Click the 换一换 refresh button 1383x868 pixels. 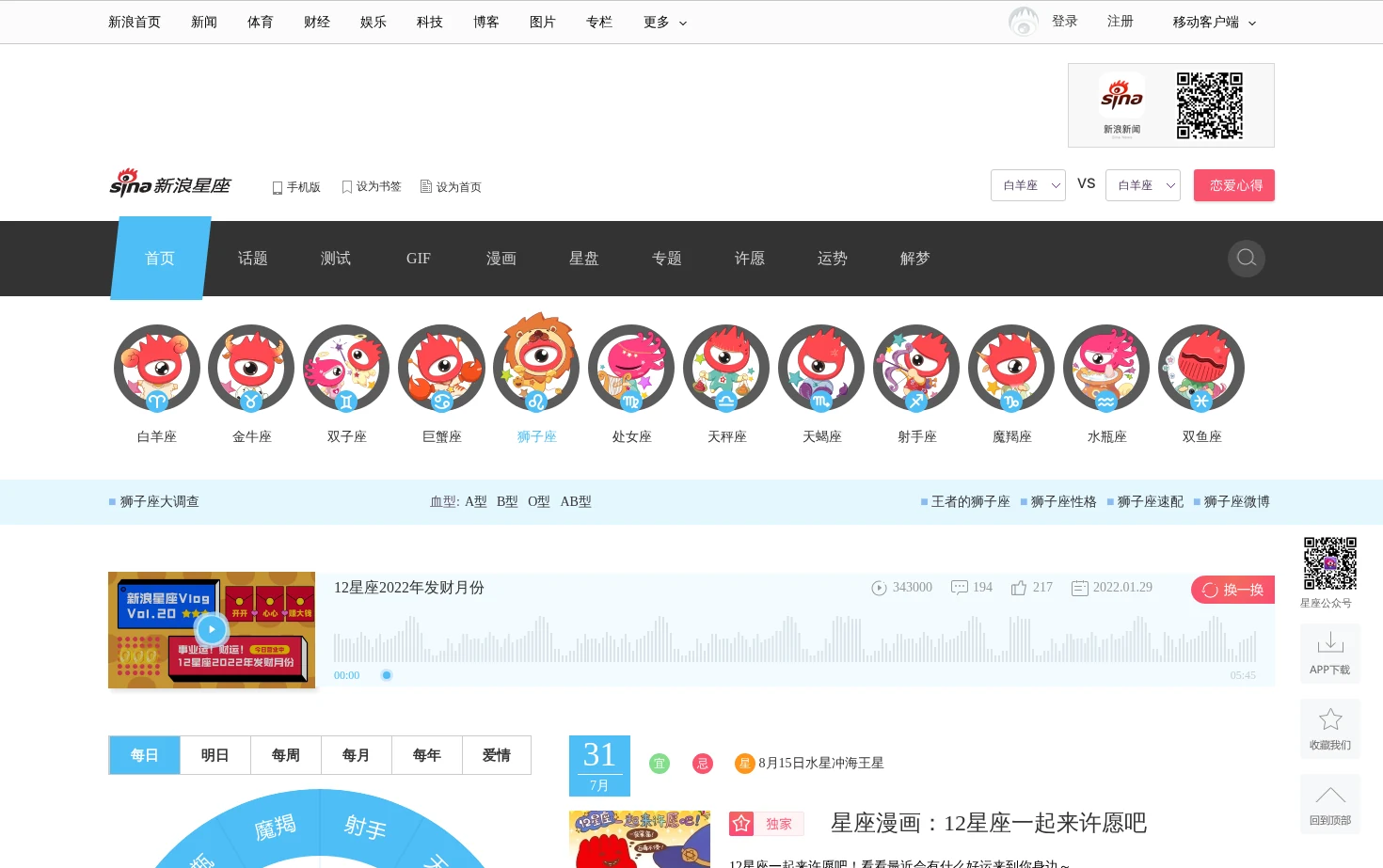pos(1233,590)
